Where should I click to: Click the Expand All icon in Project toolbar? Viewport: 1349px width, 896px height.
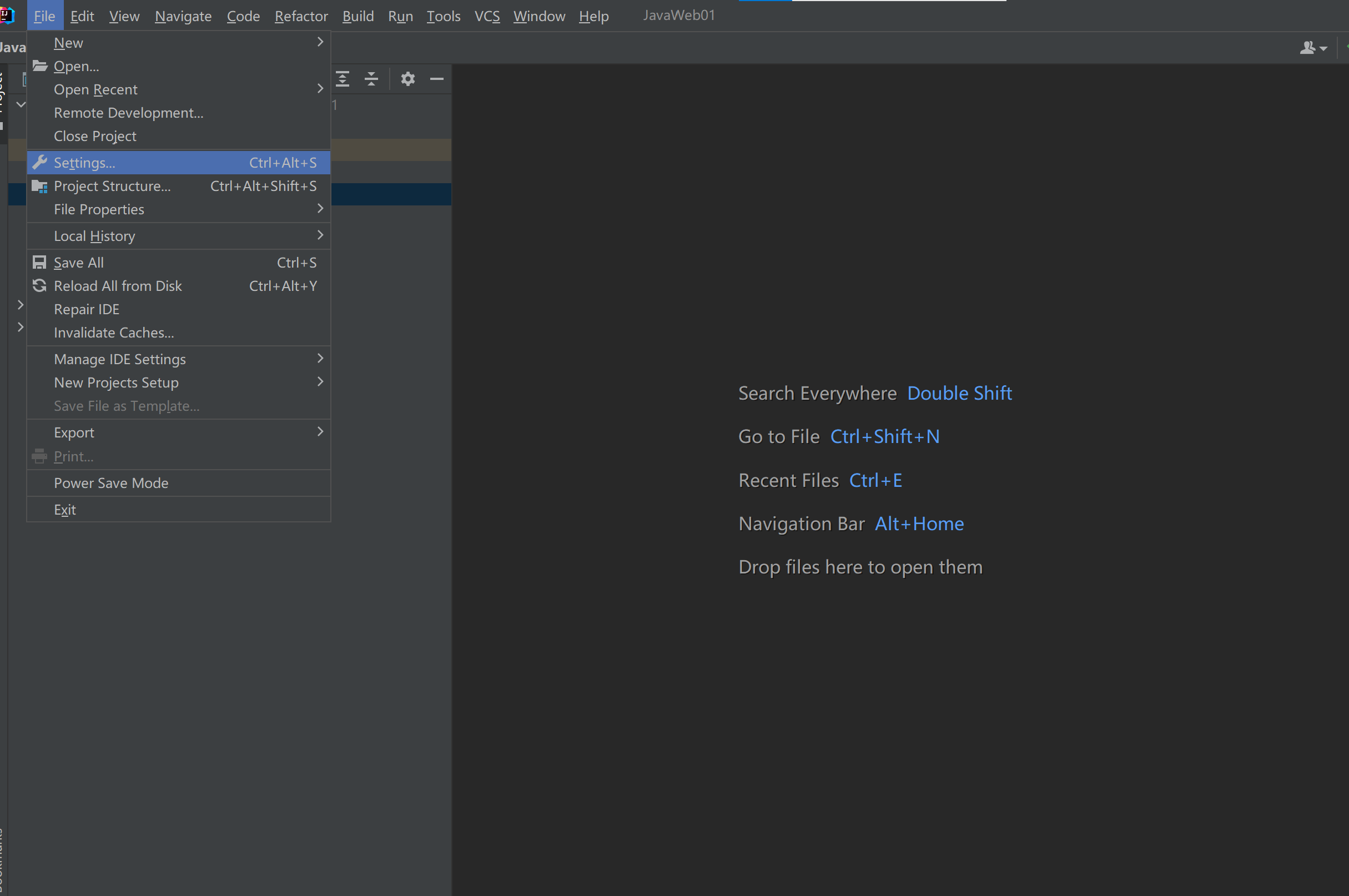[x=343, y=79]
